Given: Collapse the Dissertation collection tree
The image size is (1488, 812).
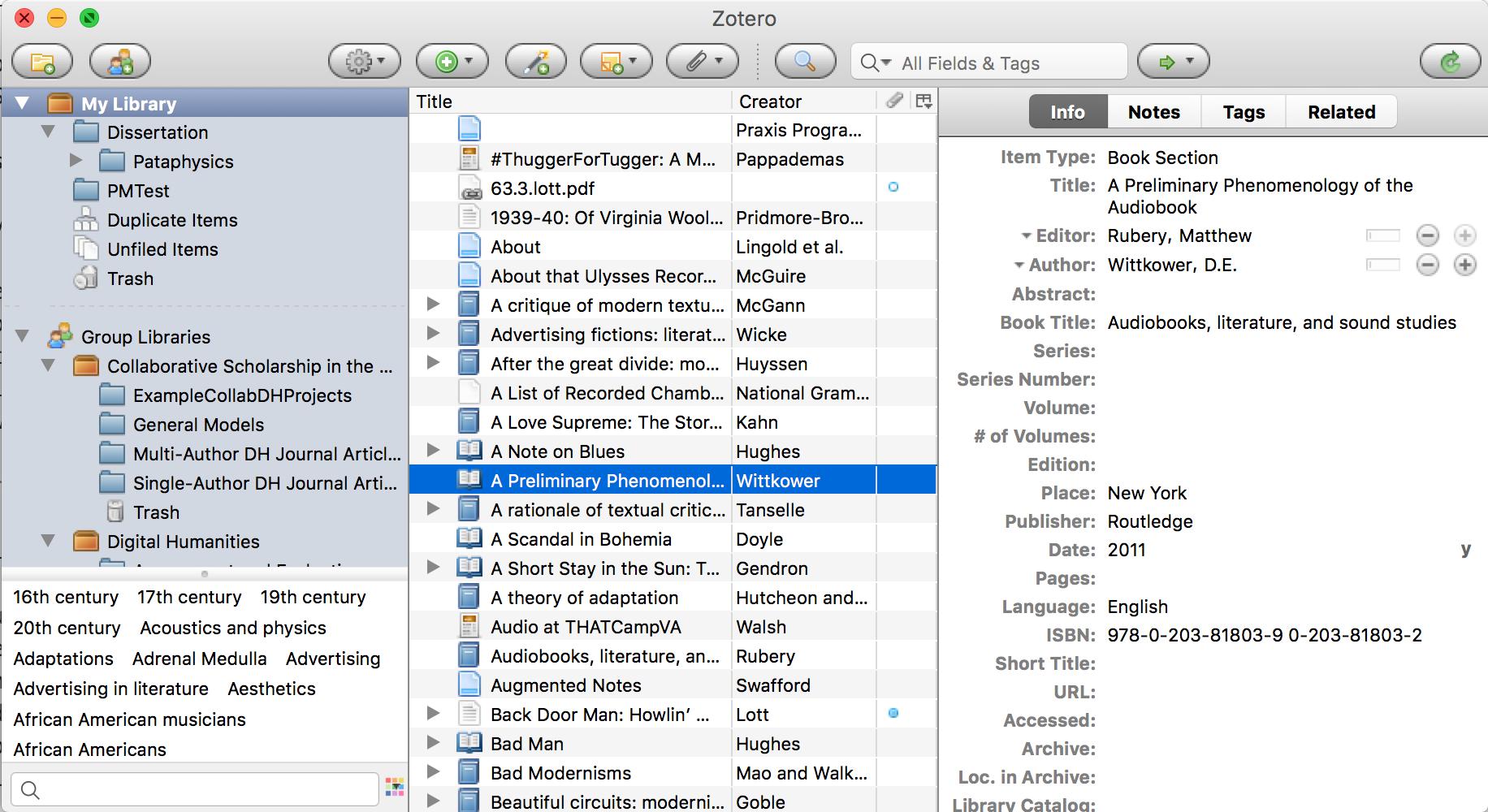Looking at the screenshot, I should [x=49, y=132].
